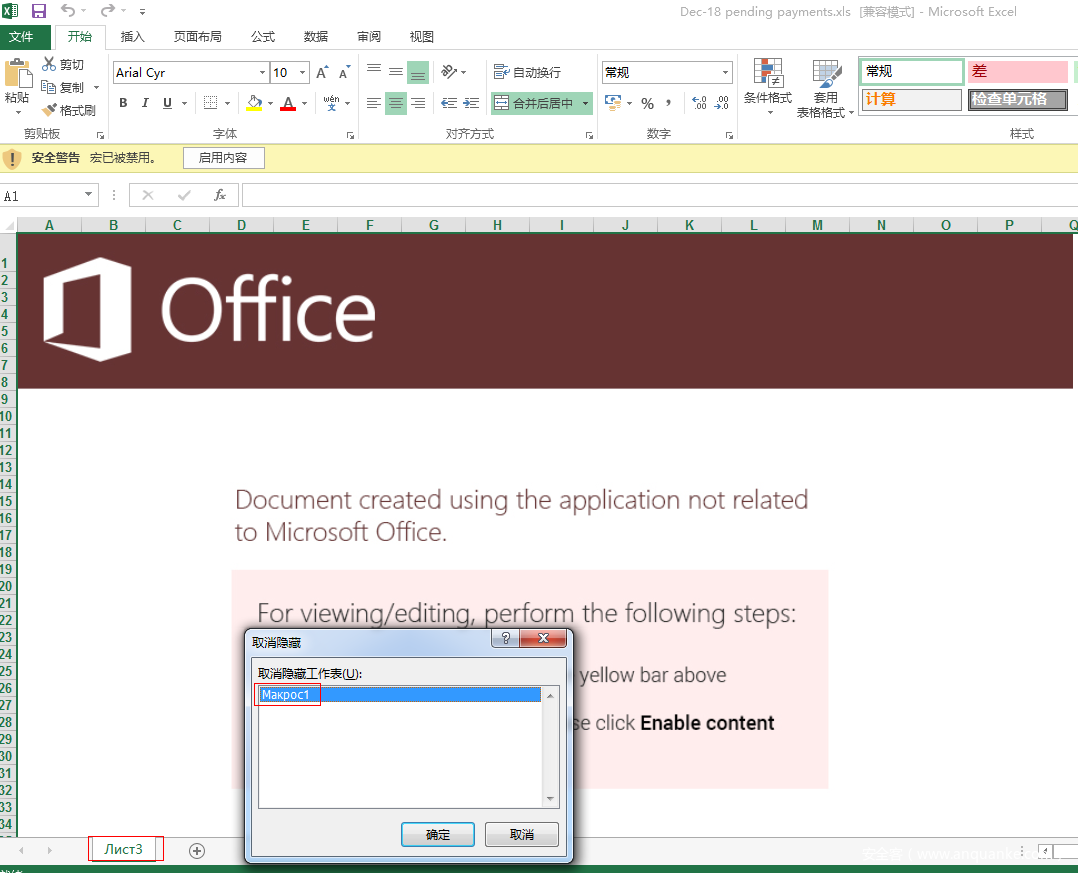
Task: Click the Insert Function fx icon
Action: tap(220, 195)
